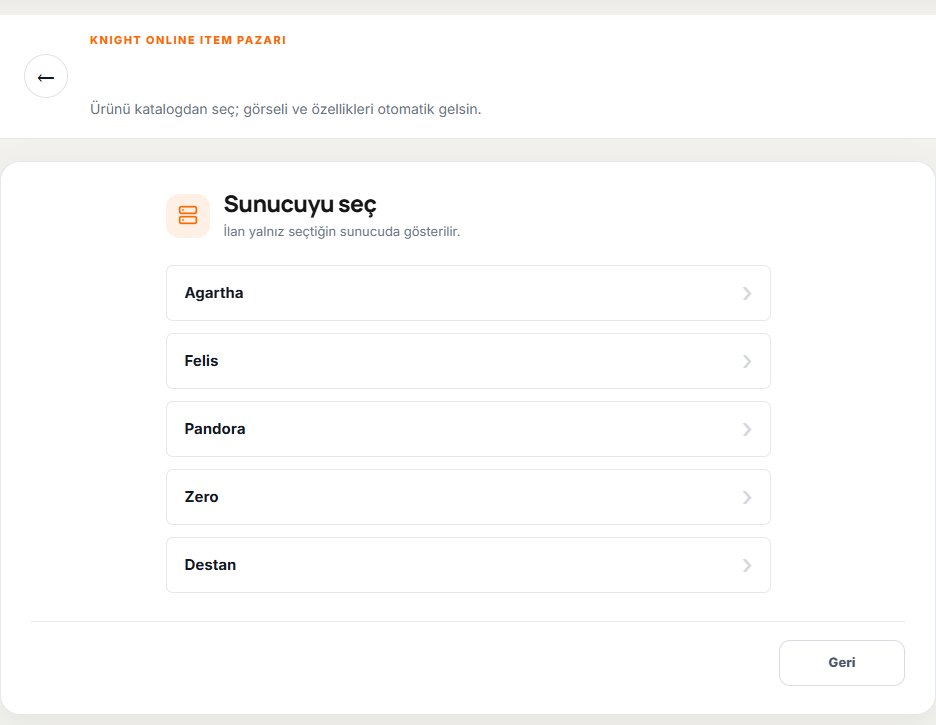The image size is (936, 725).
Task: Select the Zero server entry
Action: 468,497
